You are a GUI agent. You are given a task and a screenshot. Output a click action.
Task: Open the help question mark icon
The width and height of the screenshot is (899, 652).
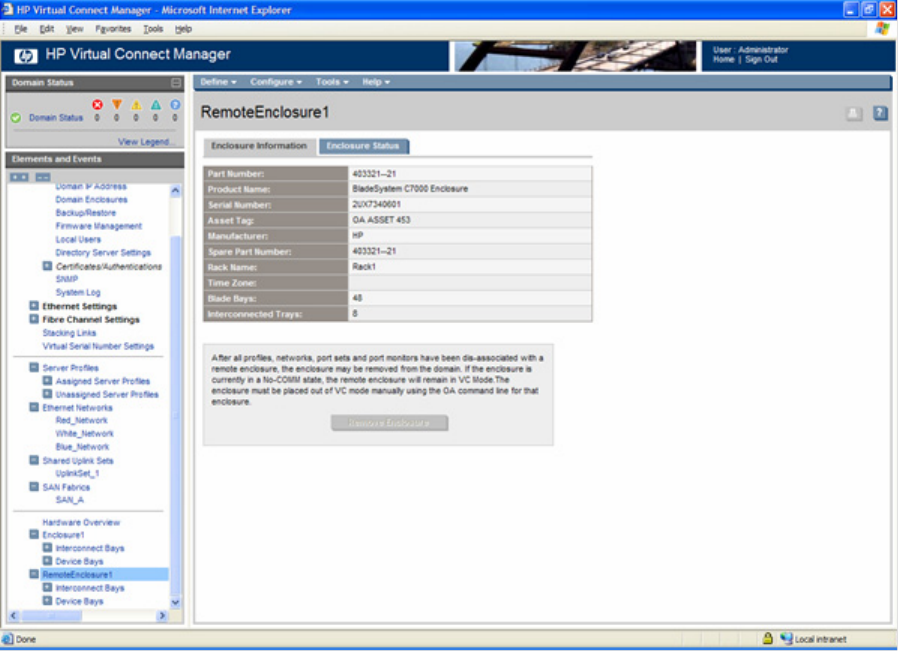[880, 114]
